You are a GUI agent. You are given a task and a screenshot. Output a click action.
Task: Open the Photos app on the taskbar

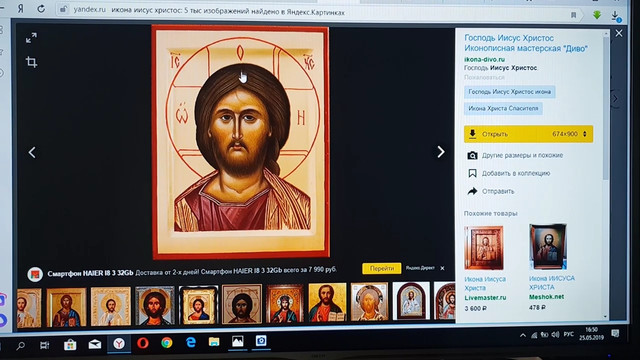[238, 341]
